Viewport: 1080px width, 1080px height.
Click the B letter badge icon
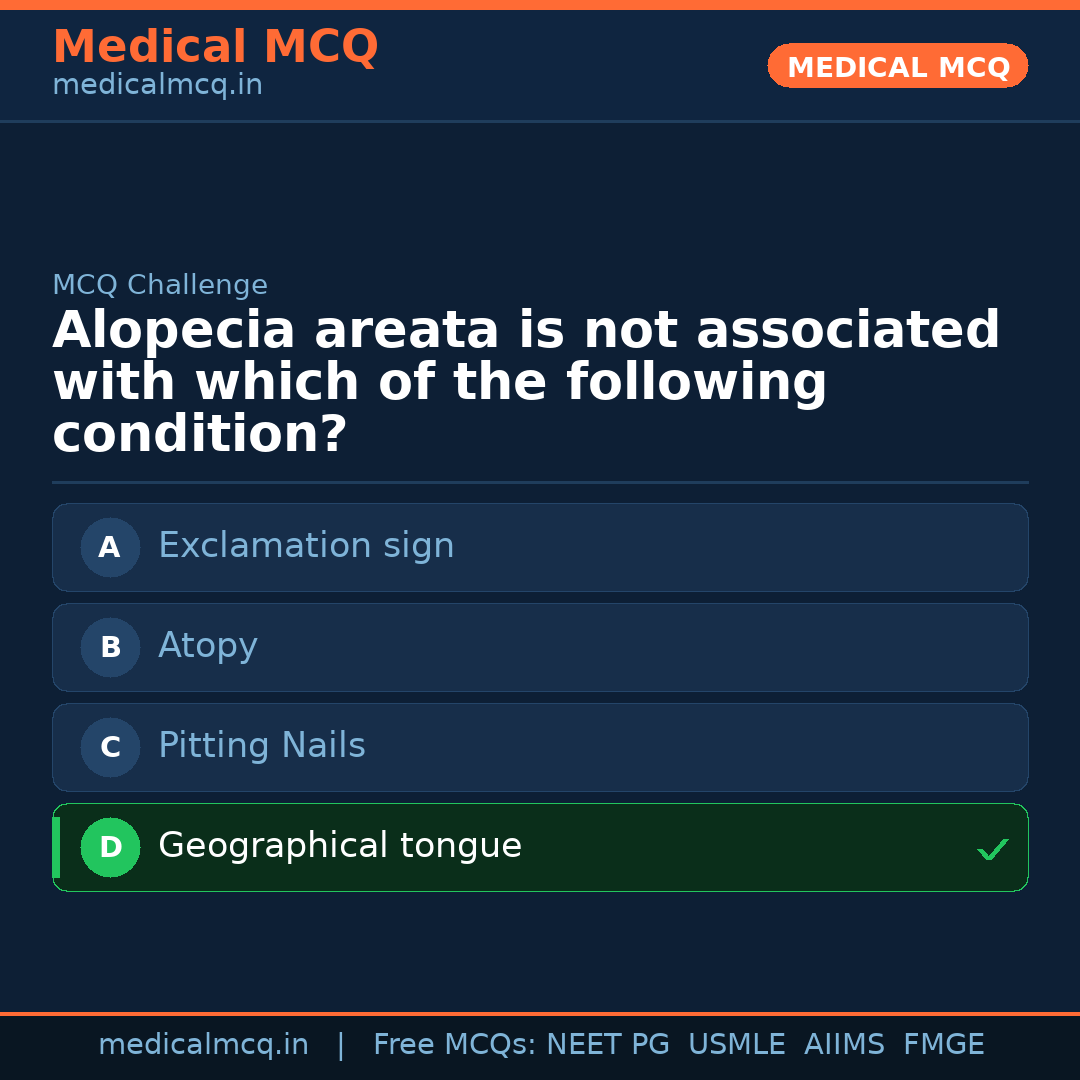(x=110, y=647)
